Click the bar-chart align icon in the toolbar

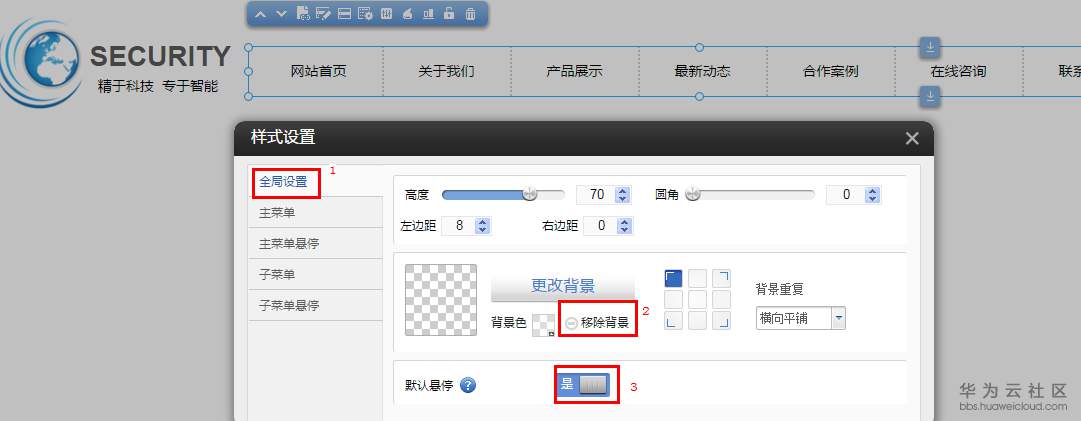(428, 13)
